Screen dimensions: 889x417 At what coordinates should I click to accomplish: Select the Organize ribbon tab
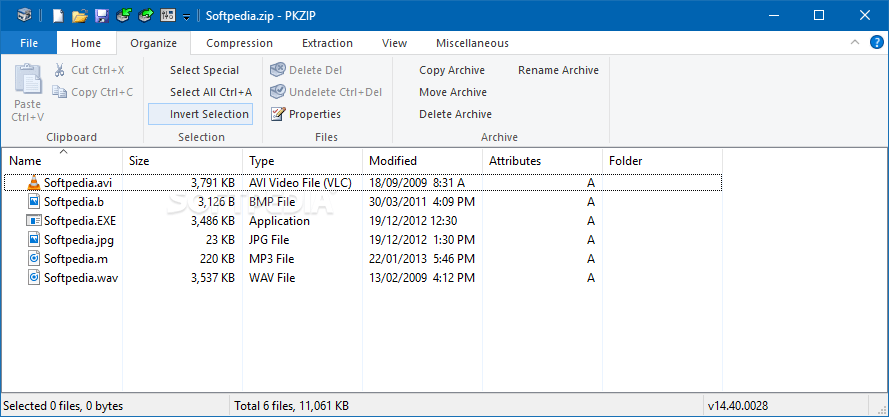pos(154,43)
